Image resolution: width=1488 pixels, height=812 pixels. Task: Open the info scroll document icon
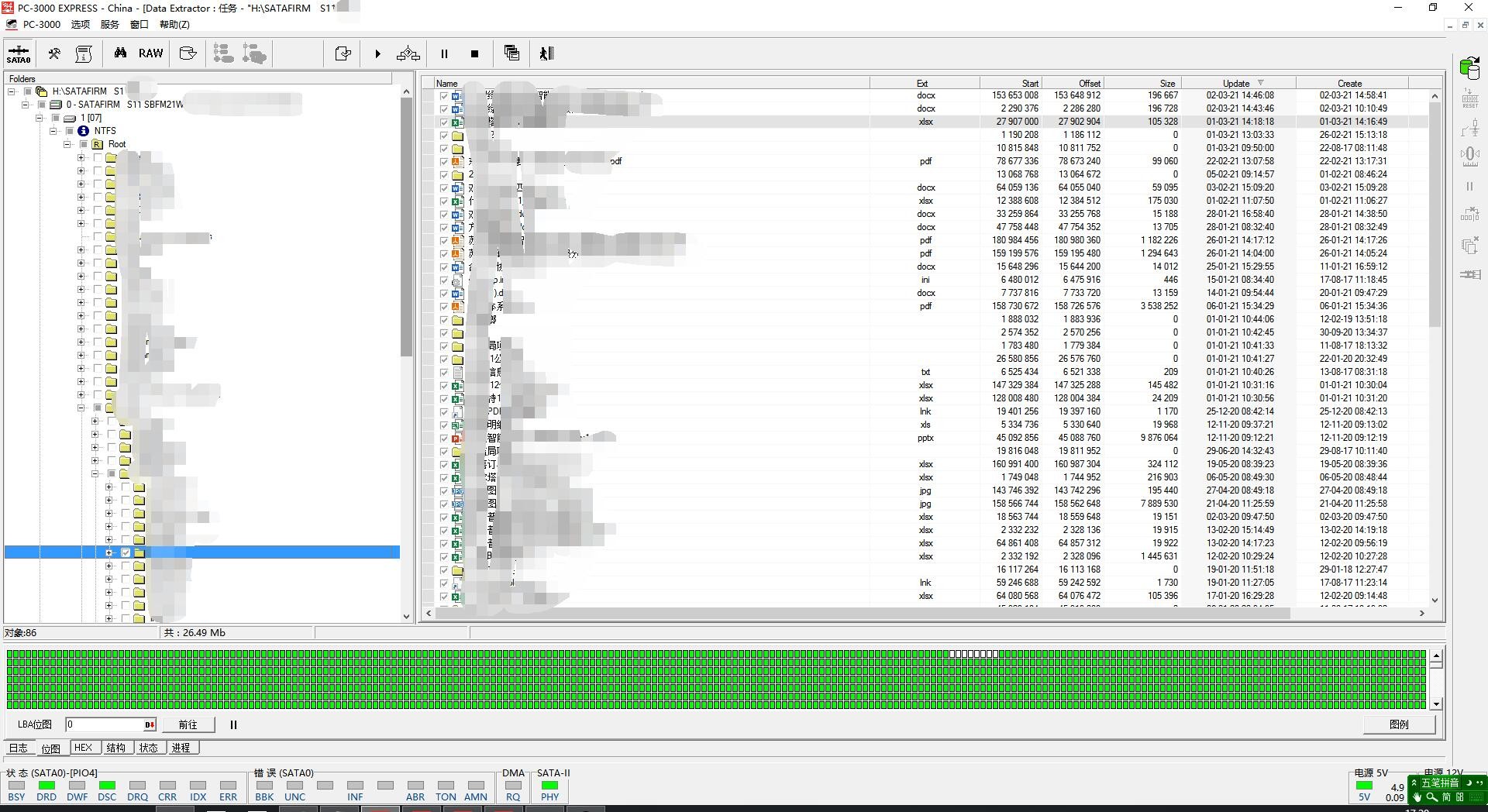84,53
